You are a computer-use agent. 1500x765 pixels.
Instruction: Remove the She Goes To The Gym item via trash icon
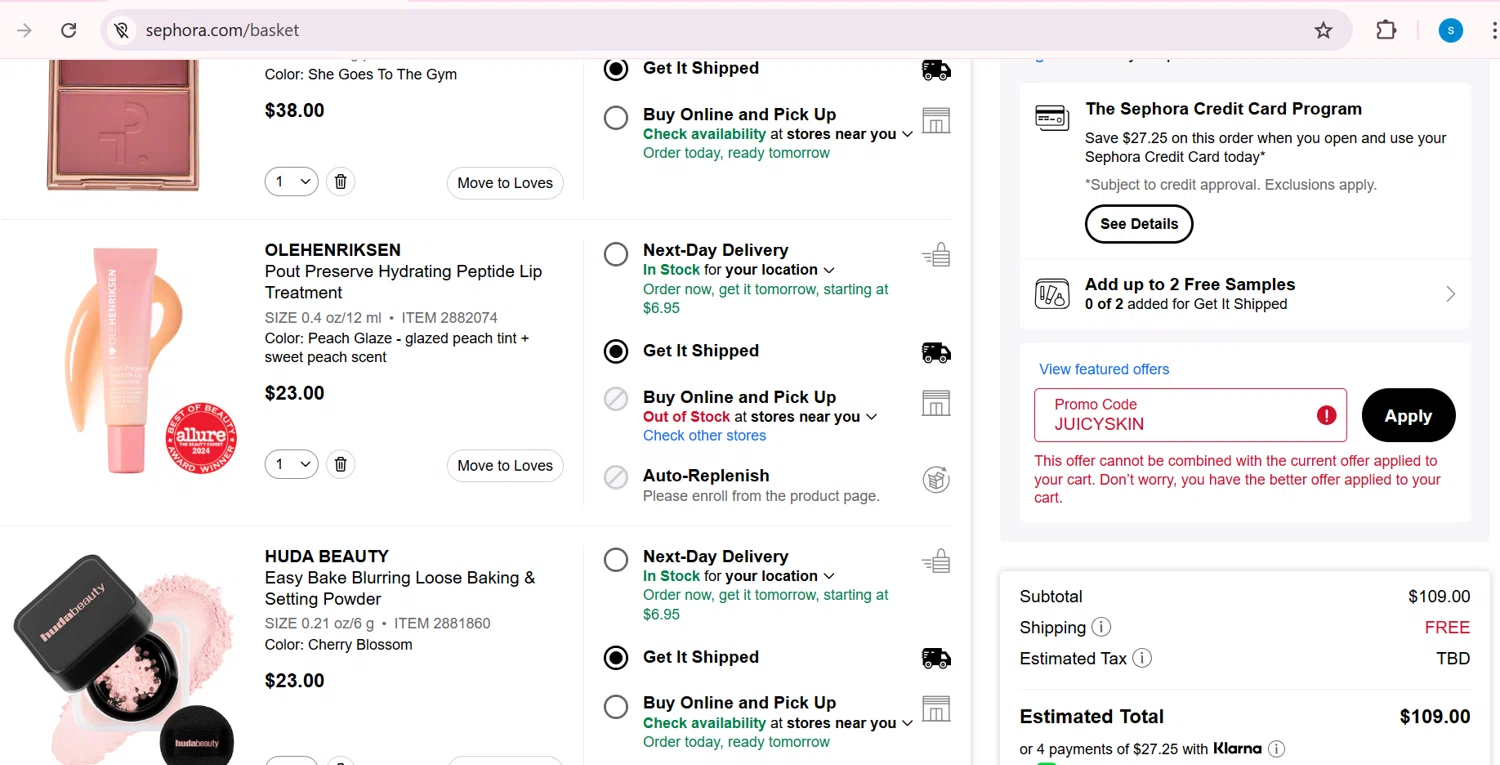[x=340, y=181]
